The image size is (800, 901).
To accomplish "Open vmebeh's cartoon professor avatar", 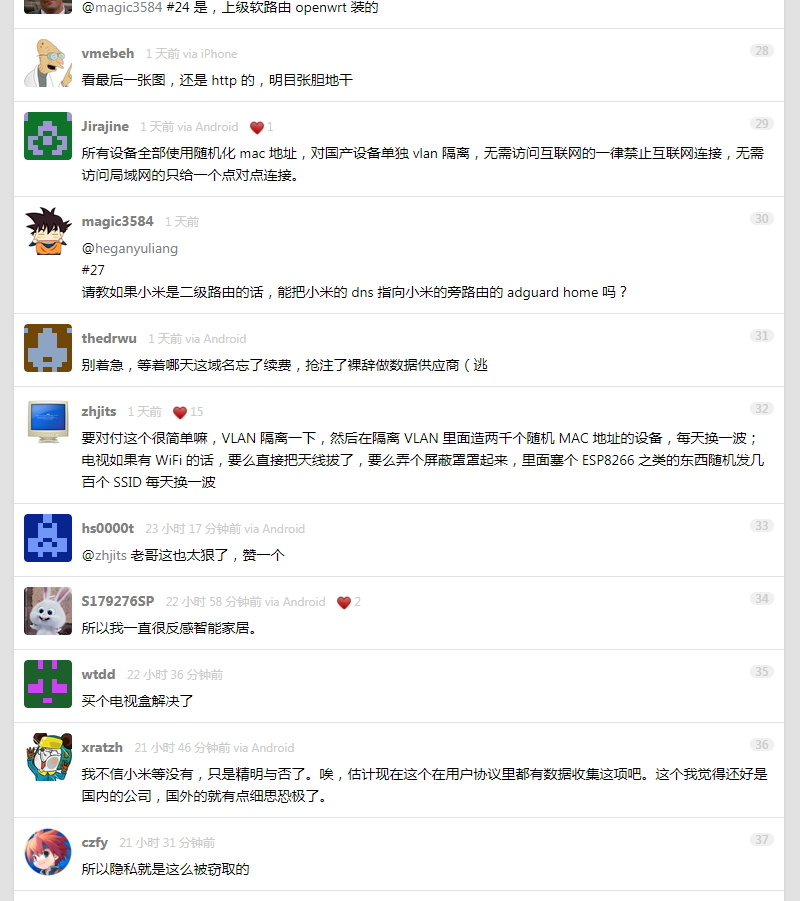I will coord(48,63).
